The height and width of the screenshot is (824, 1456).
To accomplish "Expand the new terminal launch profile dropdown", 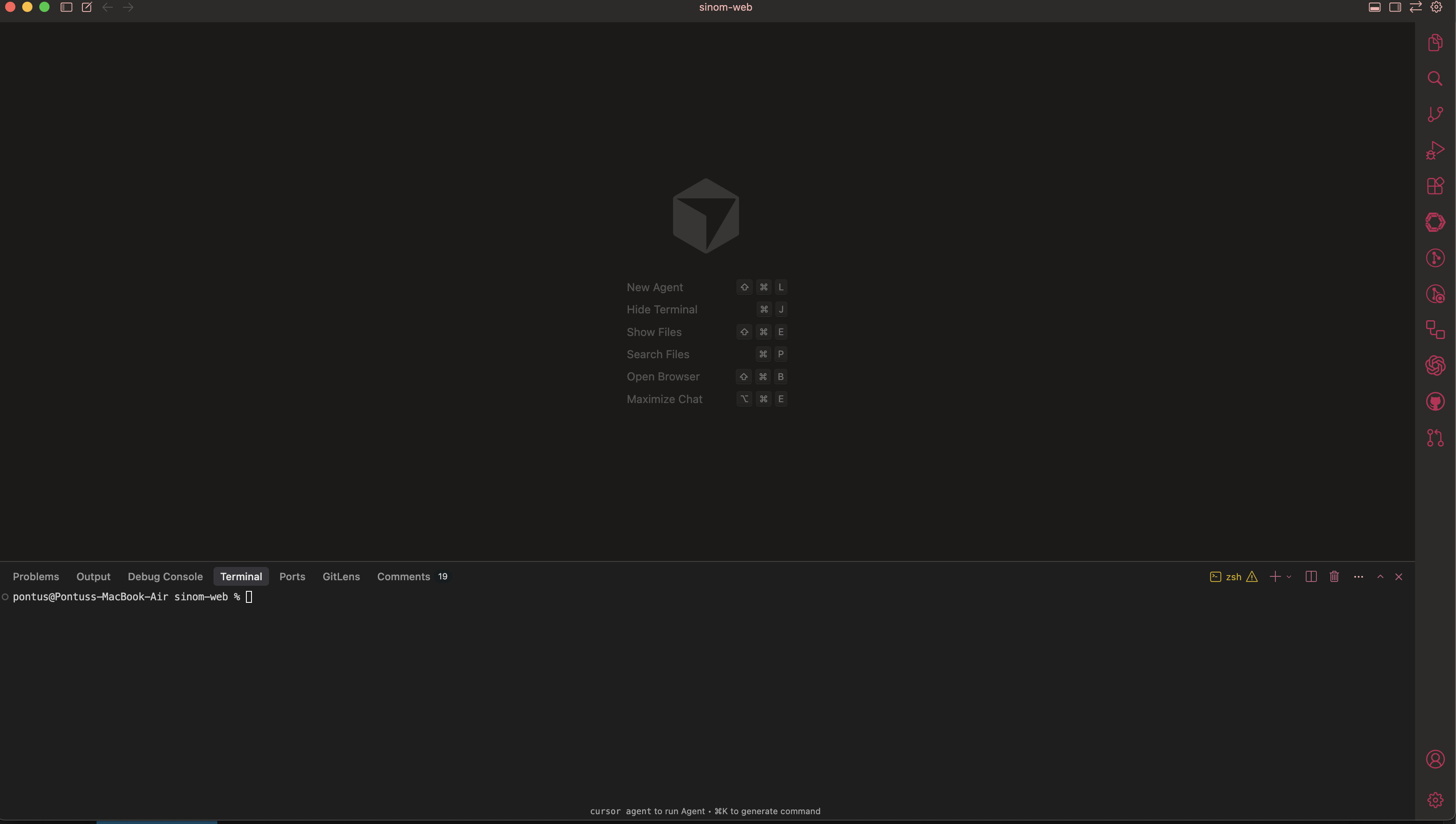I will [x=1289, y=577].
